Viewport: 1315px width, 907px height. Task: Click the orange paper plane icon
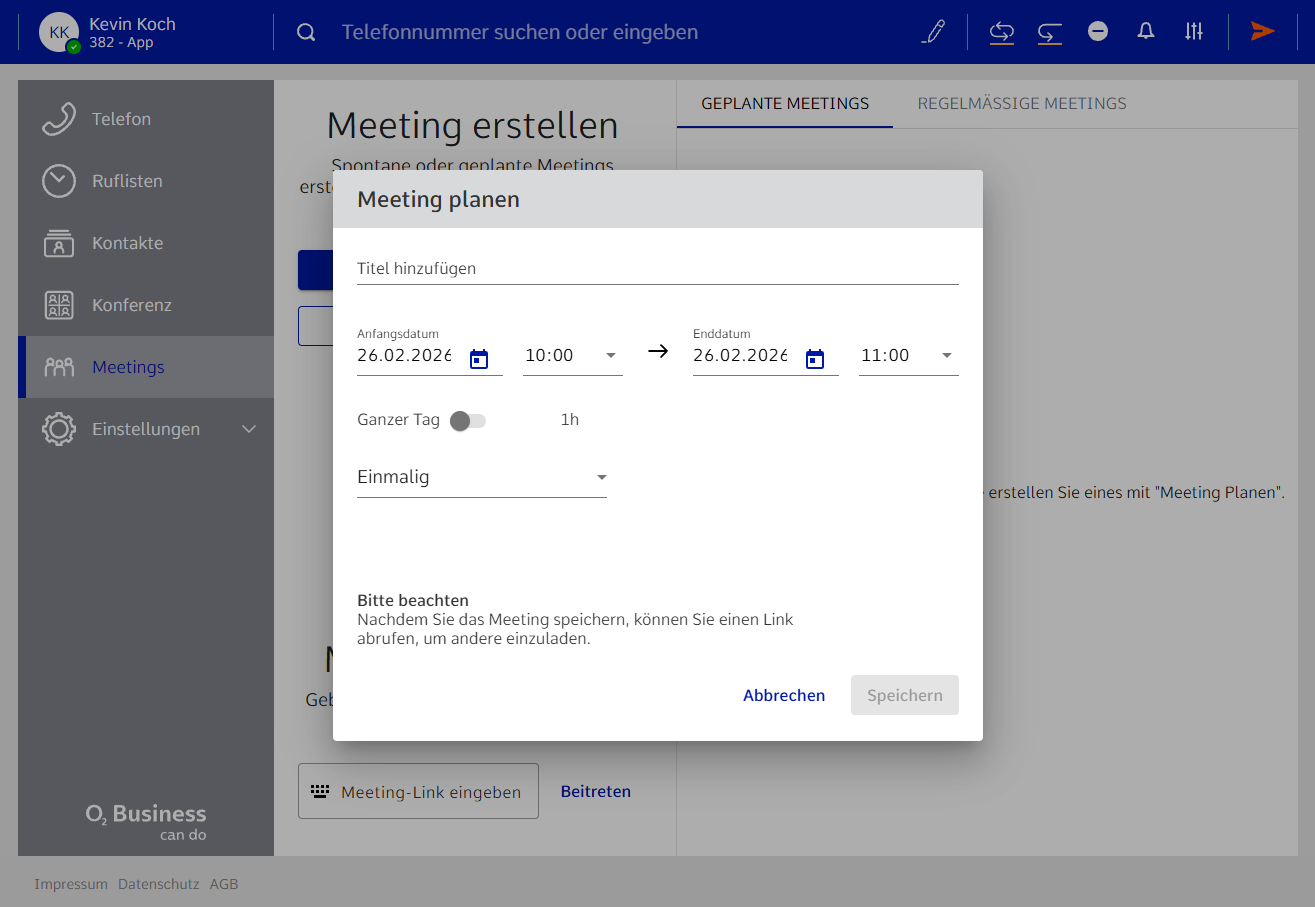(x=1263, y=32)
